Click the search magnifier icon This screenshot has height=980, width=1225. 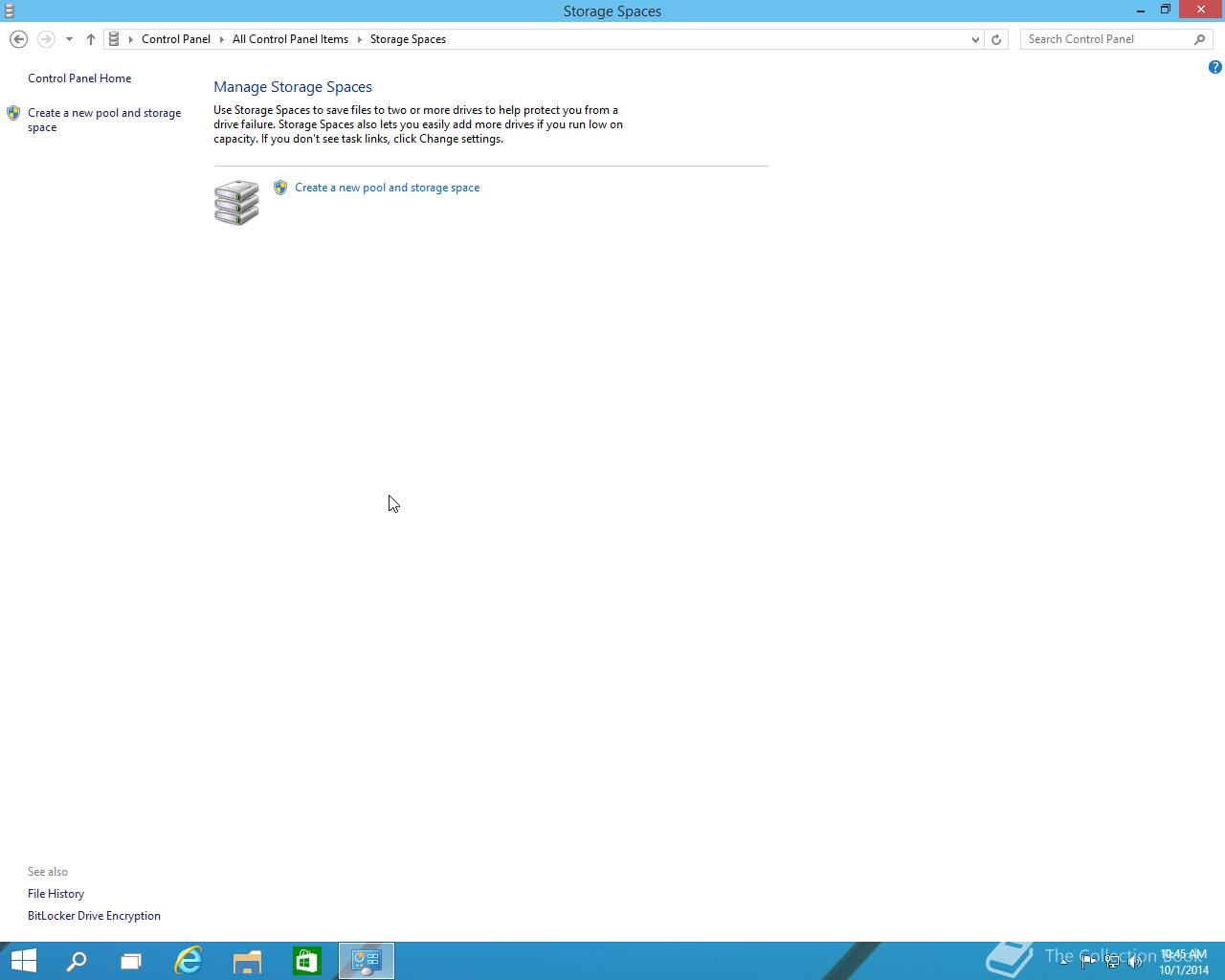pyautogui.click(x=1200, y=39)
